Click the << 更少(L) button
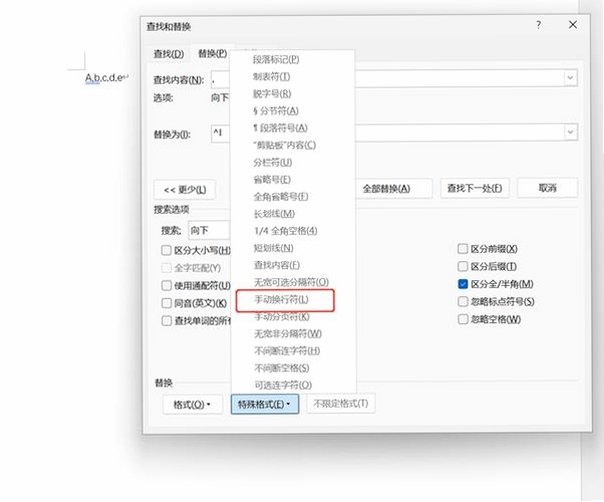This screenshot has height=502, width=604. point(185,190)
